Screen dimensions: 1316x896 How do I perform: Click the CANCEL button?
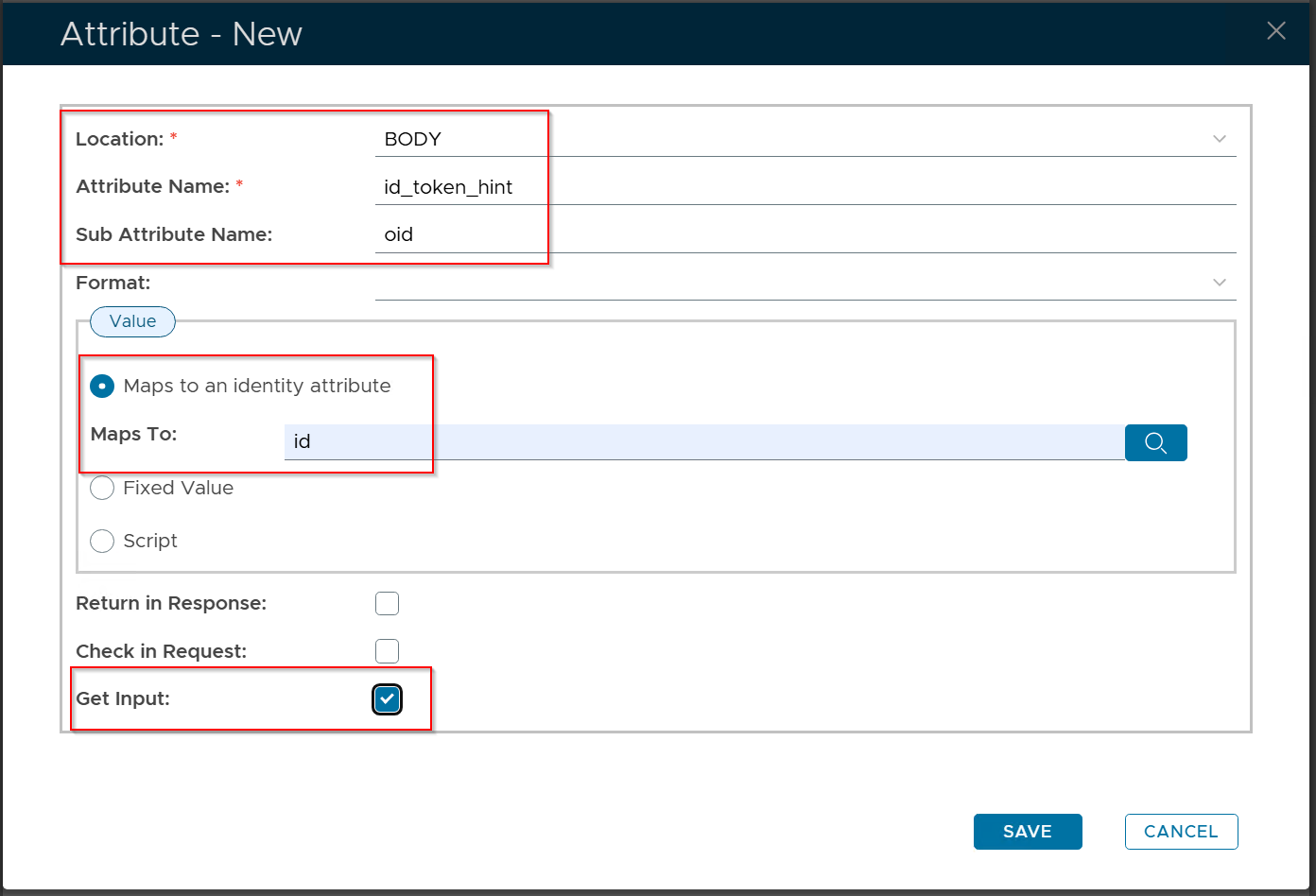click(1181, 832)
